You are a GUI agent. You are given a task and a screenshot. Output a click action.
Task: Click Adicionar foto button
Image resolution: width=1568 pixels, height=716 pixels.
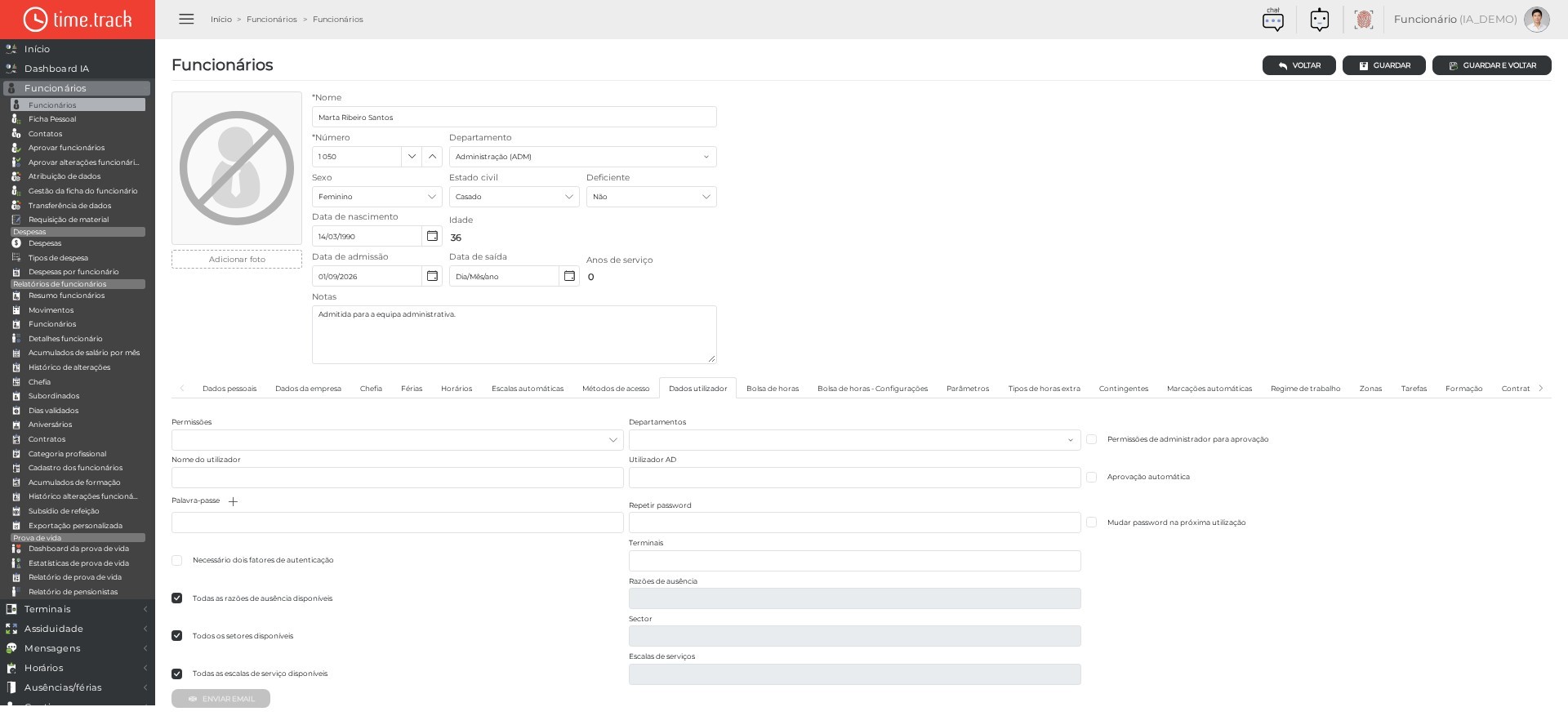237,260
